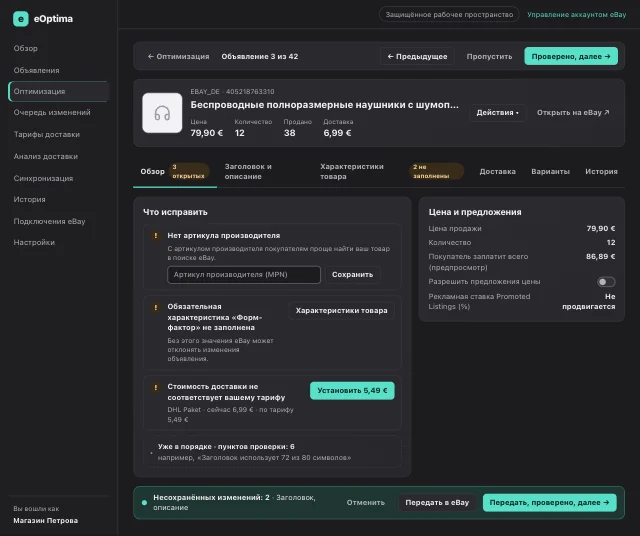Click the headphones product thumbnail
Screen dimensions: 640x536
[162, 113]
